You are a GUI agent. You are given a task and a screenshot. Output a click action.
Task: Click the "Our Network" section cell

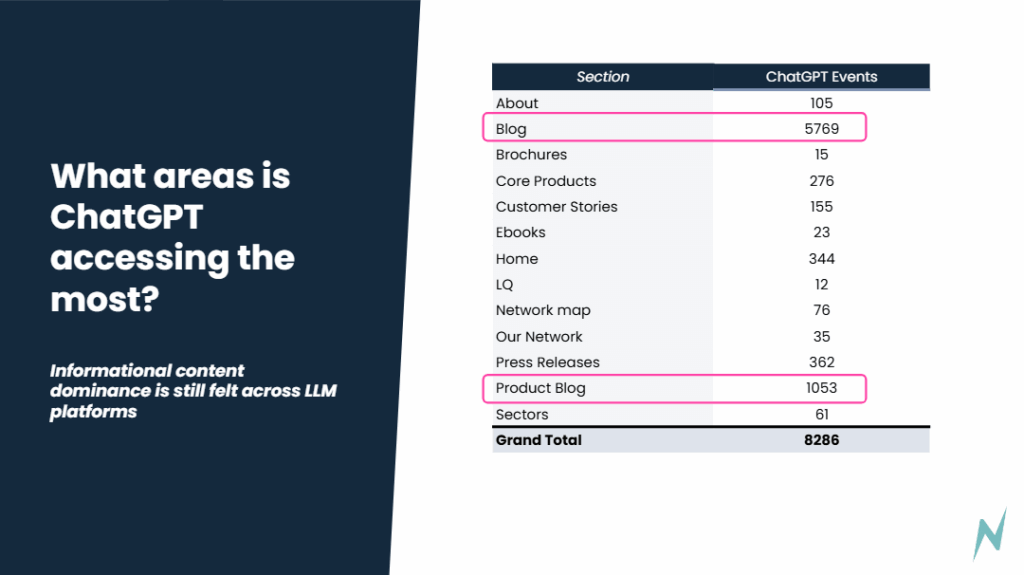(539, 337)
